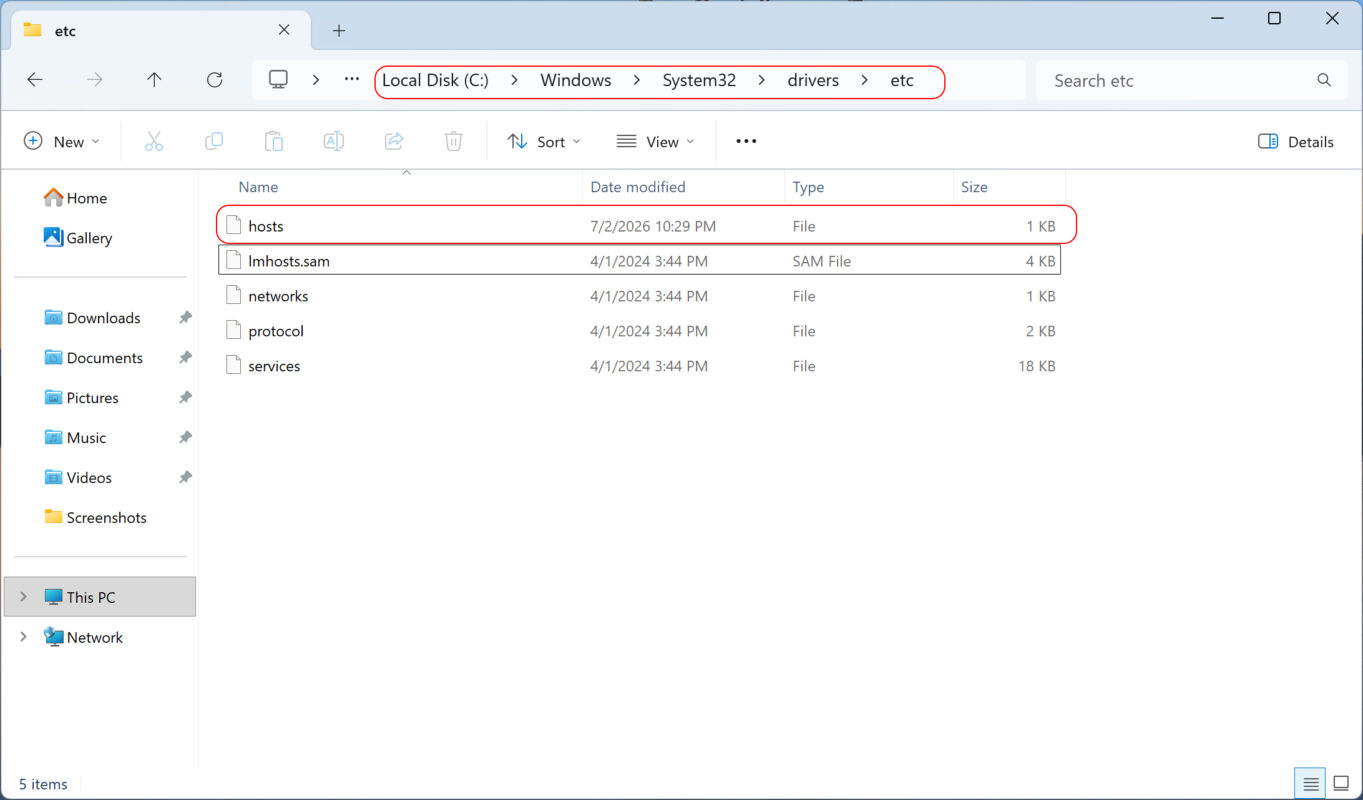Viewport: 1363px width, 800px height.
Task: Open a new tab with the plus button
Action: pyautogui.click(x=339, y=30)
